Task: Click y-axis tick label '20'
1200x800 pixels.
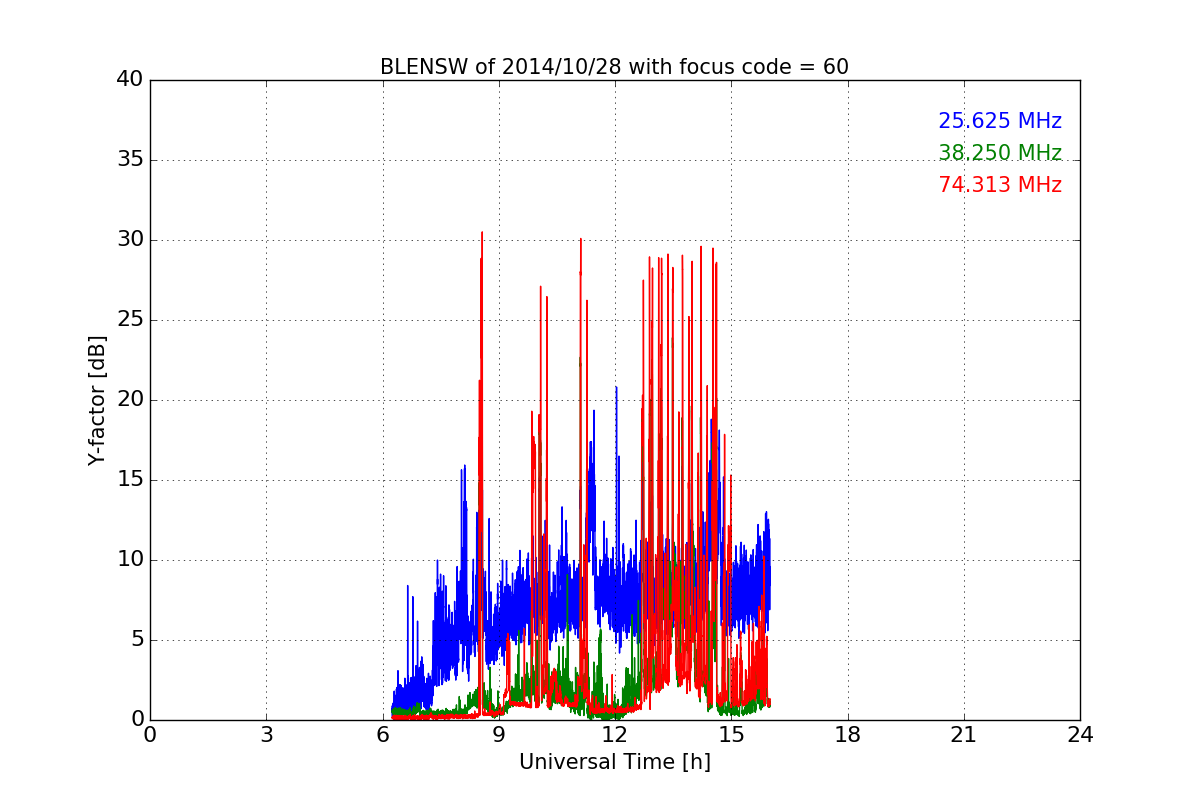Action: (x=130, y=400)
